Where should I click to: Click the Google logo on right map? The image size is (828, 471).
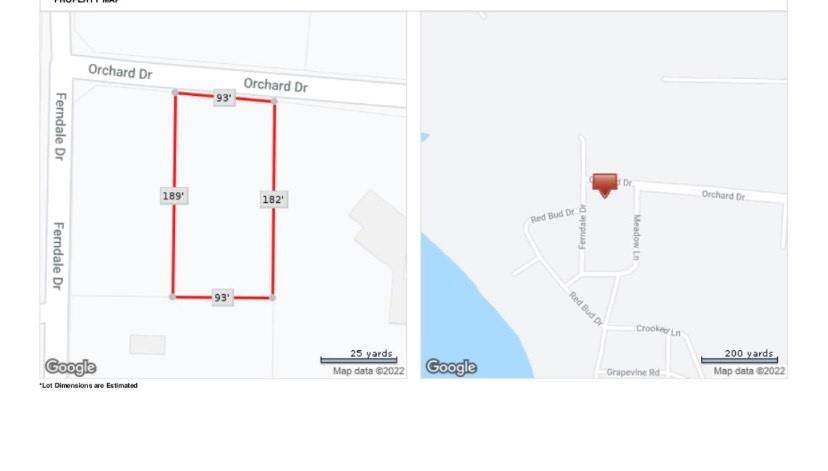[x=451, y=367]
